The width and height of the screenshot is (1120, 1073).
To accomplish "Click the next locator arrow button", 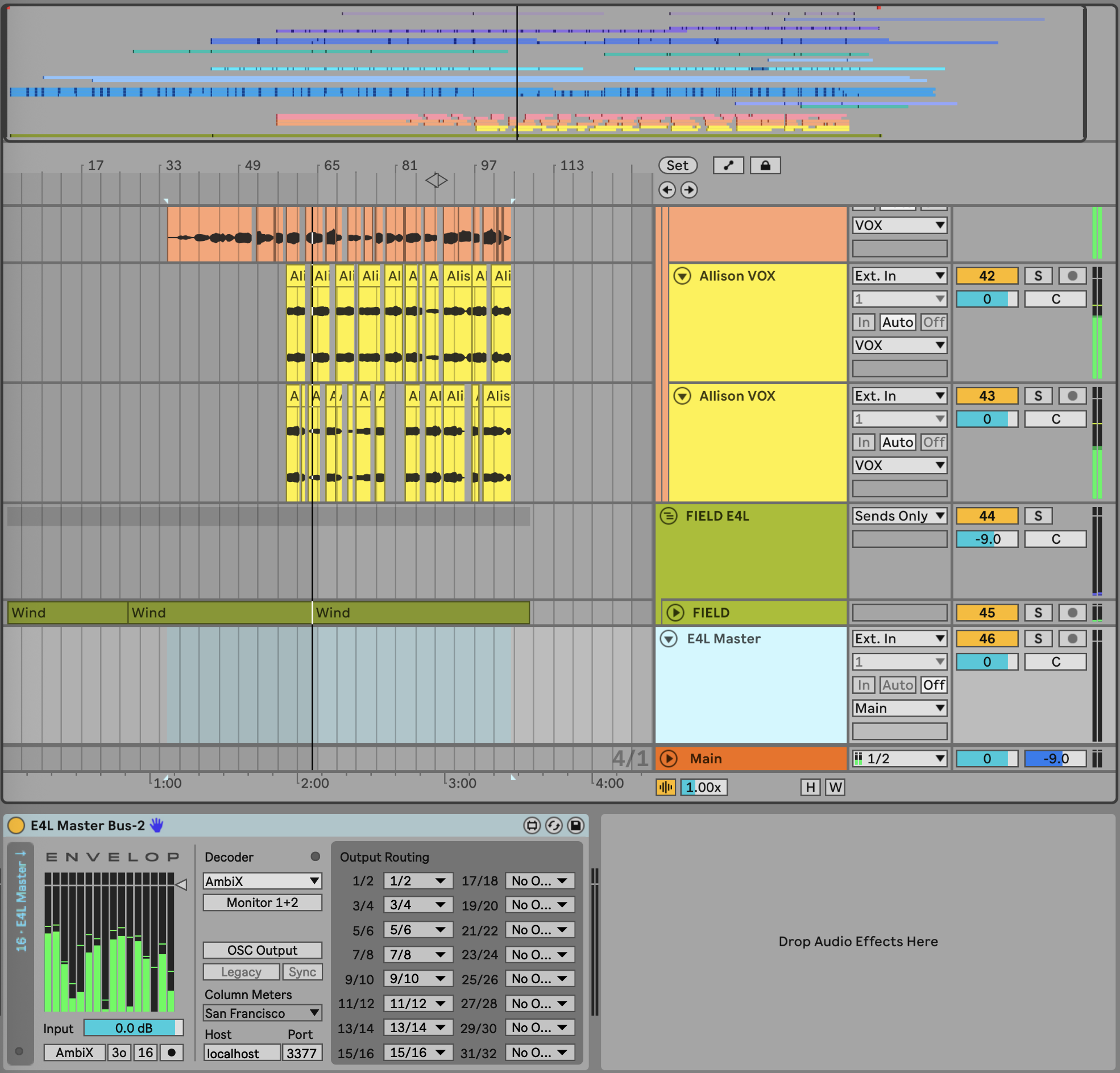I will pyautogui.click(x=688, y=190).
